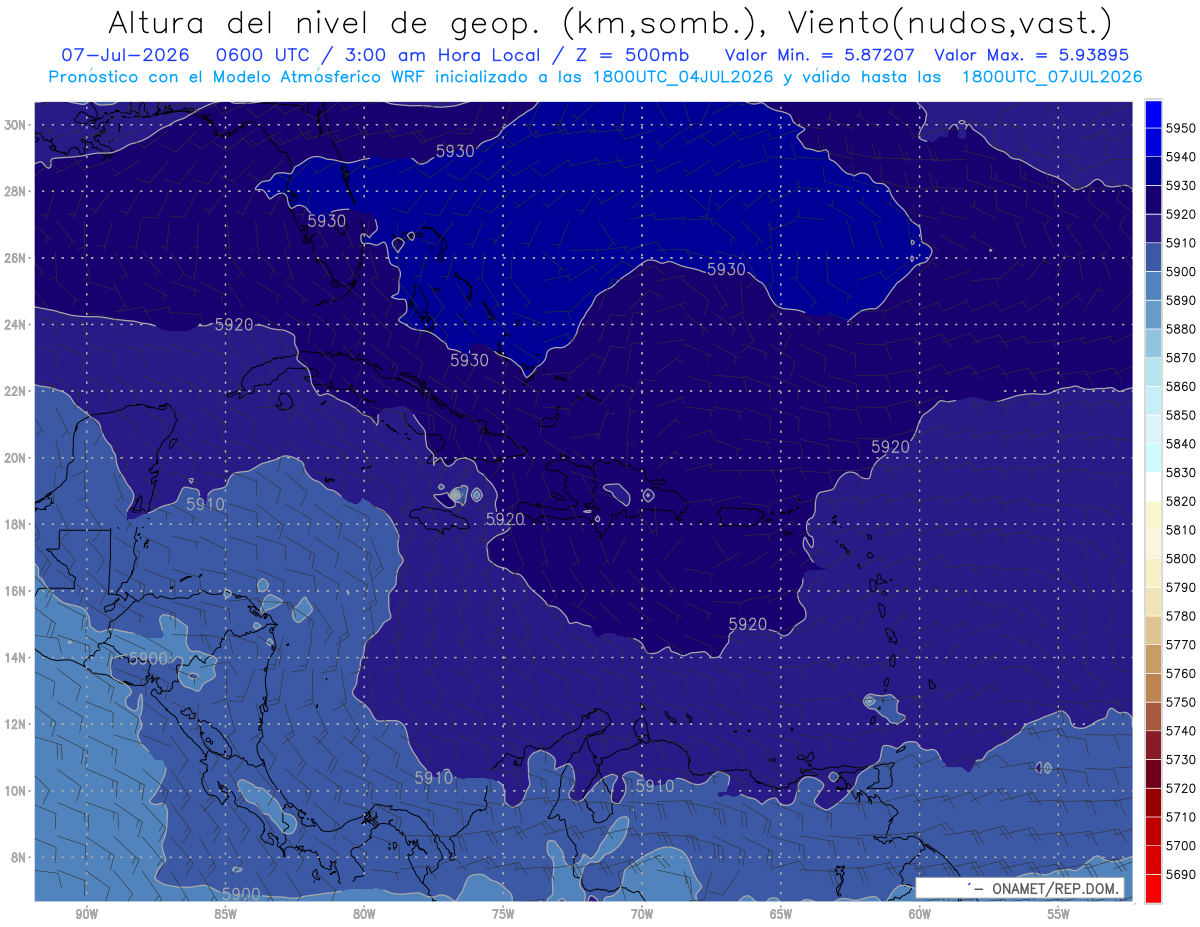Click the 5850 color bar label

(1181, 414)
